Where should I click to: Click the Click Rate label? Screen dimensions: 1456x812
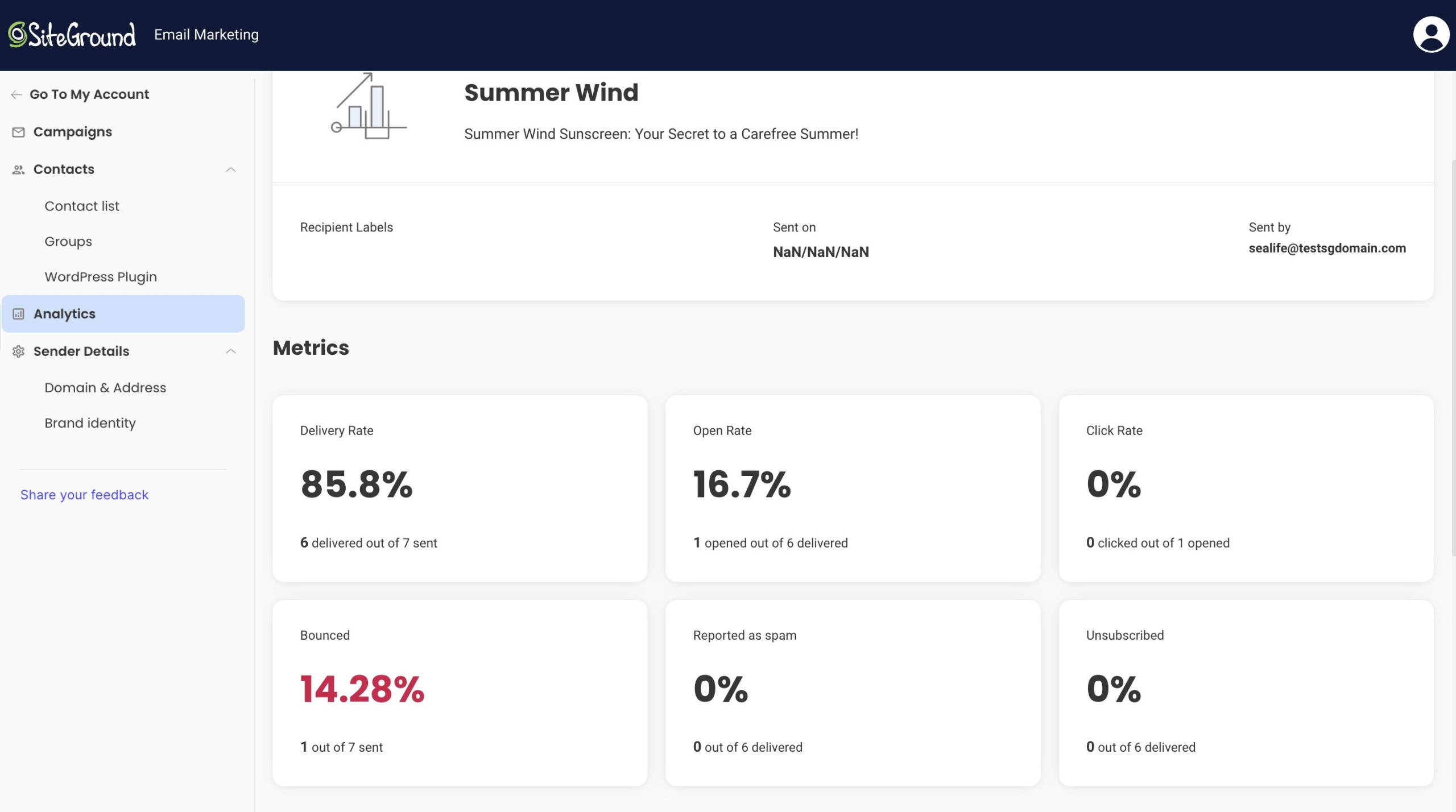[1114, 430]
